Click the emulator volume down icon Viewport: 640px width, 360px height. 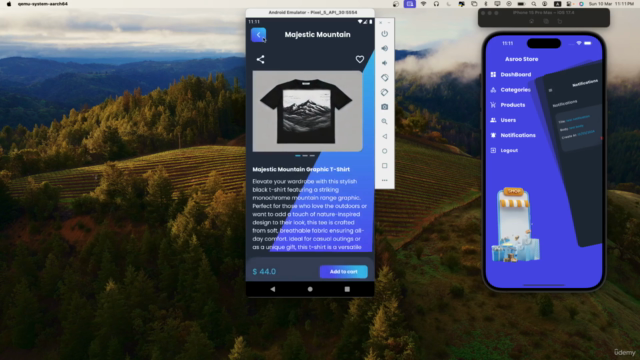coord(384,63)
